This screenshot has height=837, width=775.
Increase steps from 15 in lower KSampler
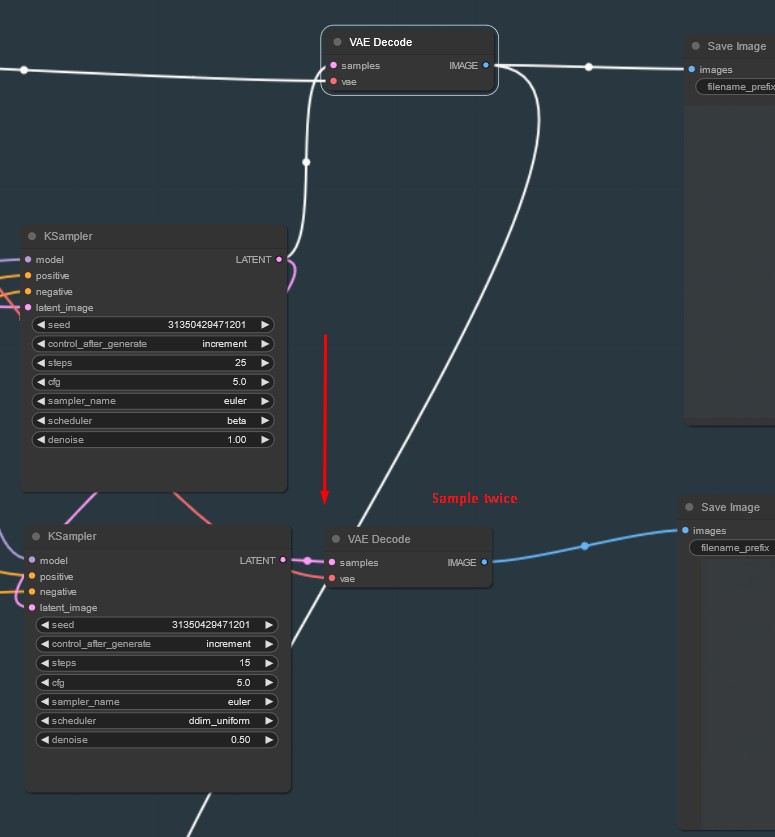(268, 663)
